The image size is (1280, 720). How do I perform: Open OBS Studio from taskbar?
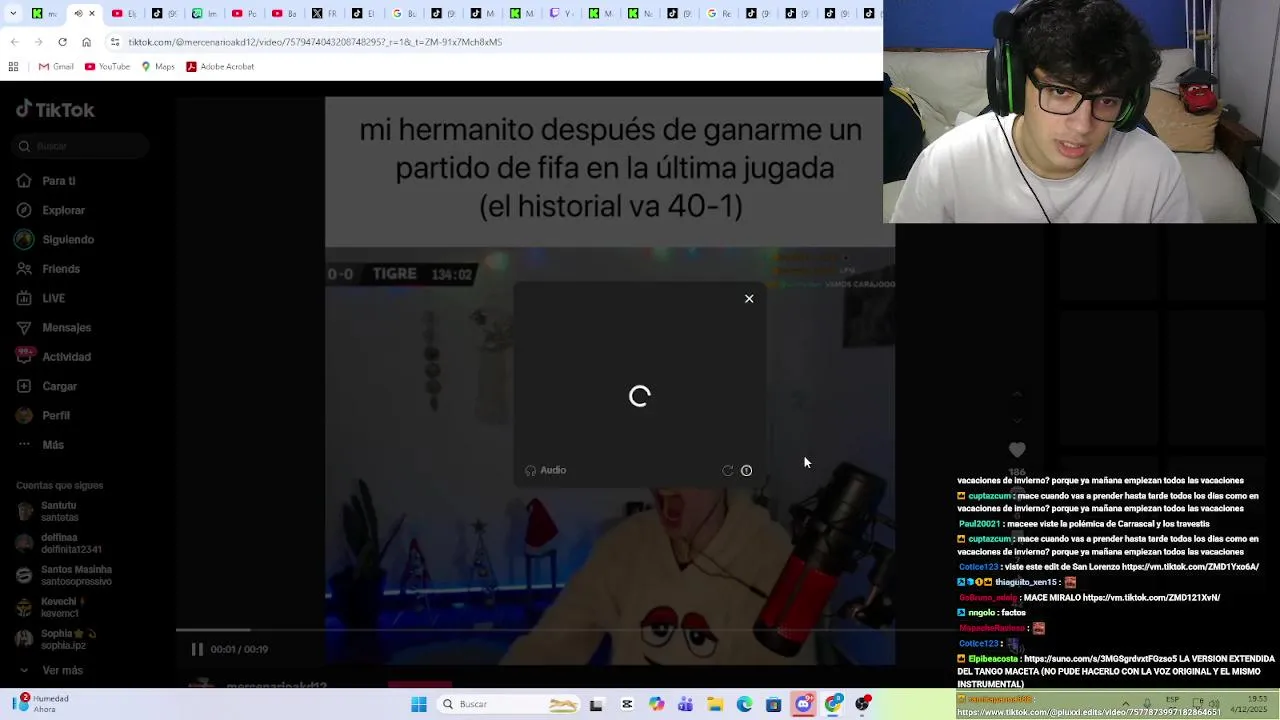862,704
